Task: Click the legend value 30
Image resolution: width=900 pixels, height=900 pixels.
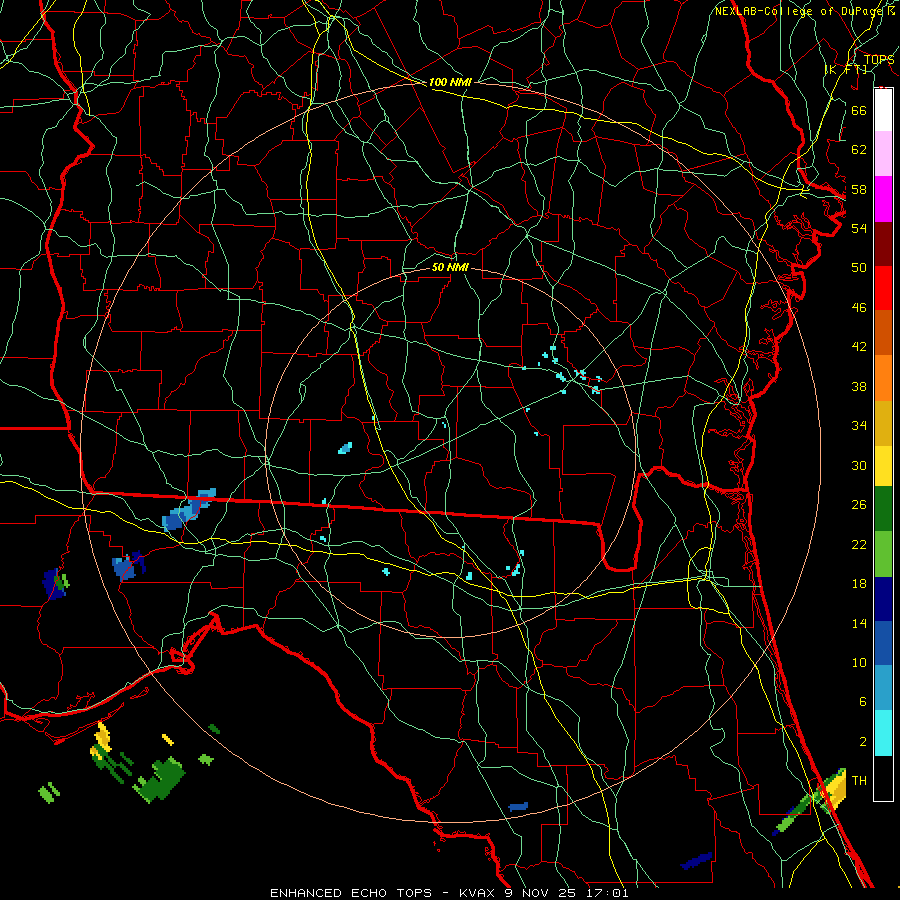Action: [x=859, y=465]
